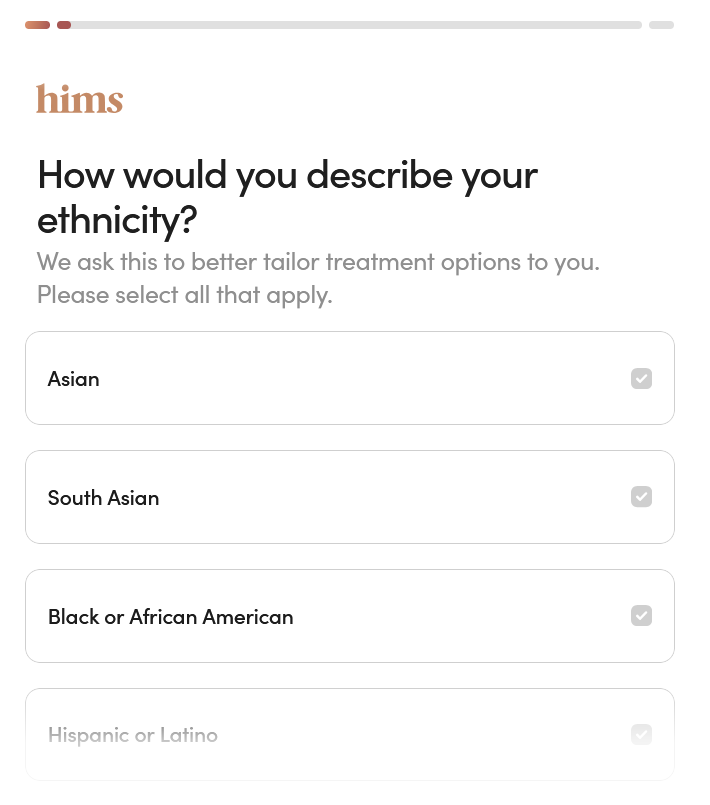This screenshot has width=710, height=805.
Task: Check the Asian checkbox
Action: click(x=641, y=379)
